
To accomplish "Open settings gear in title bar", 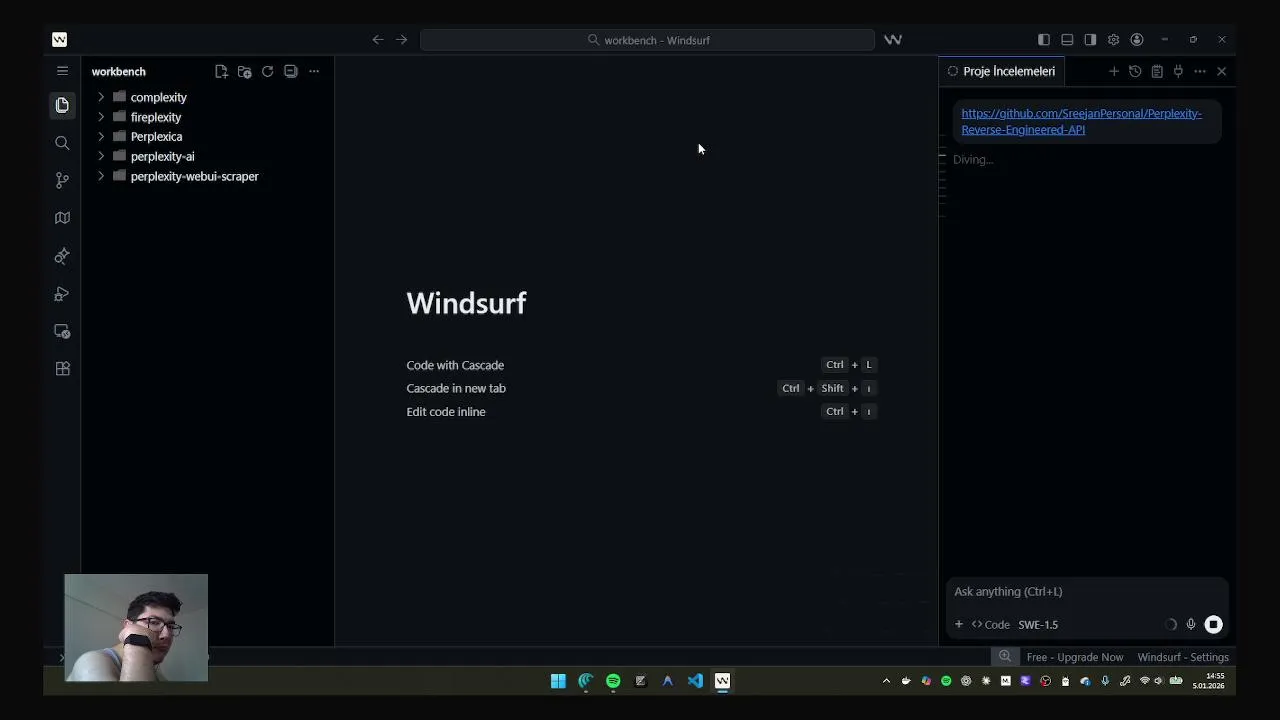I will pos(1113,40).
